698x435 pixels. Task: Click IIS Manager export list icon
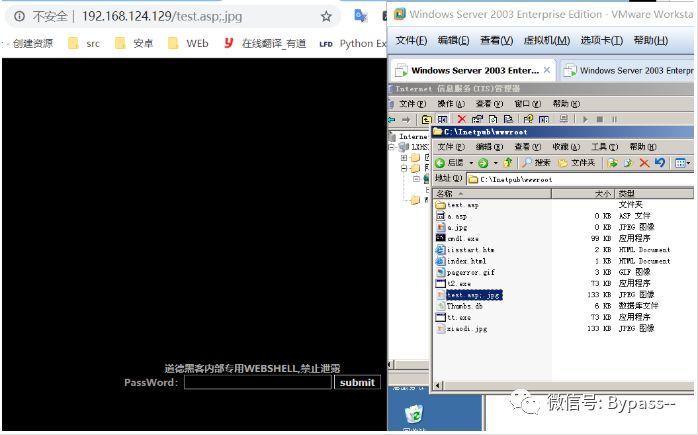(508, 119)
